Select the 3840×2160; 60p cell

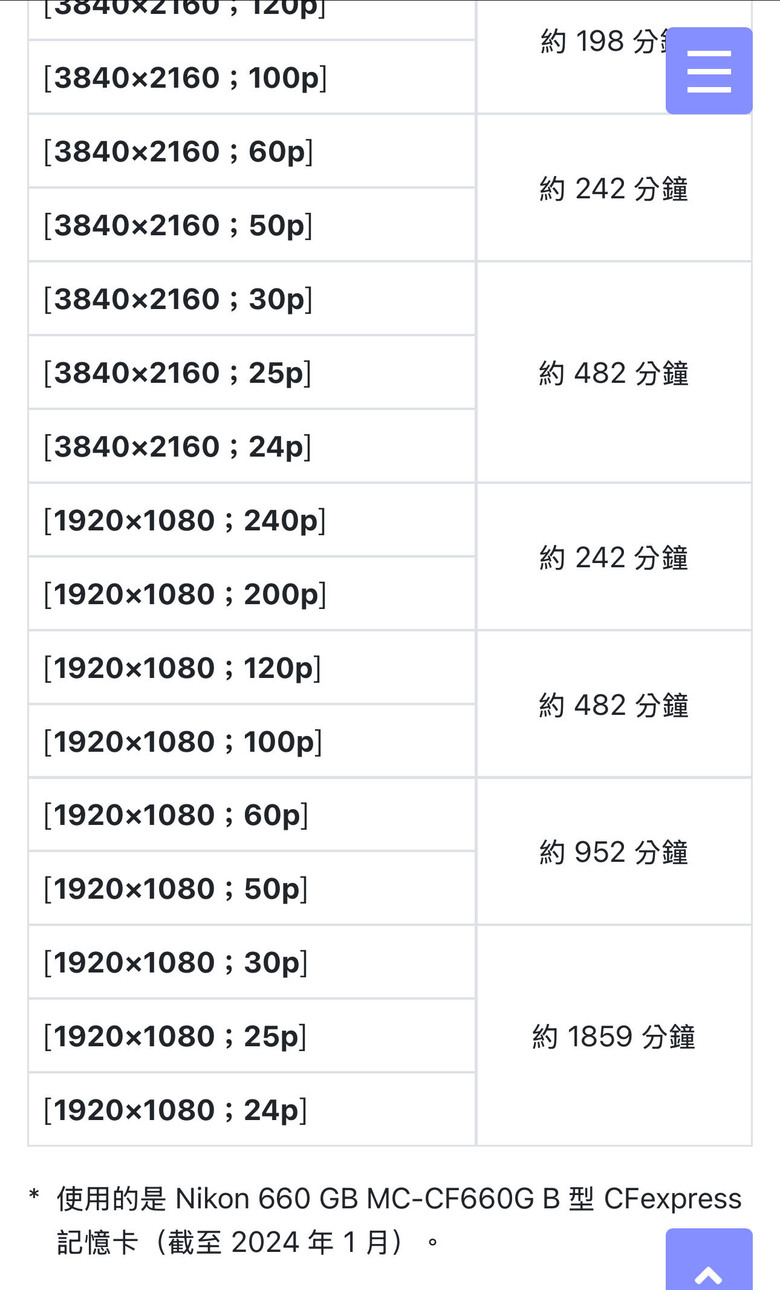click(252, 151)
